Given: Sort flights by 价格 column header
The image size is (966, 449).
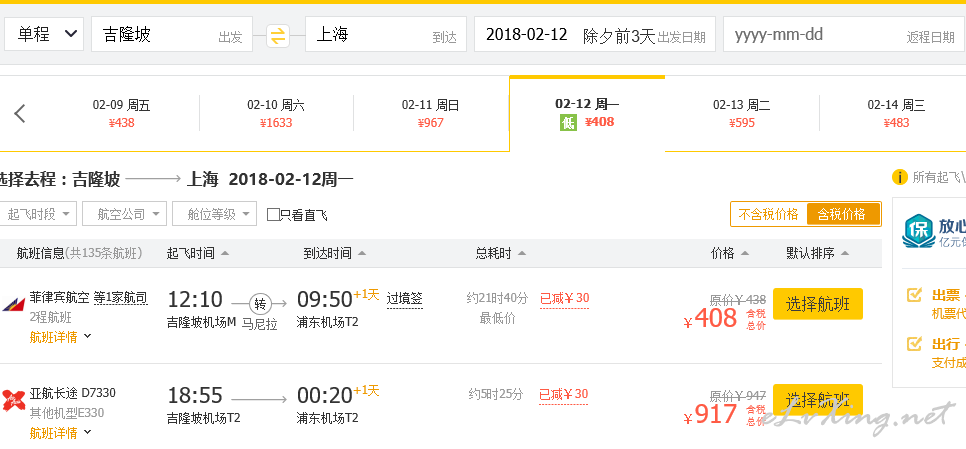Looking at the screenshot, I should (x=729, y=253).
